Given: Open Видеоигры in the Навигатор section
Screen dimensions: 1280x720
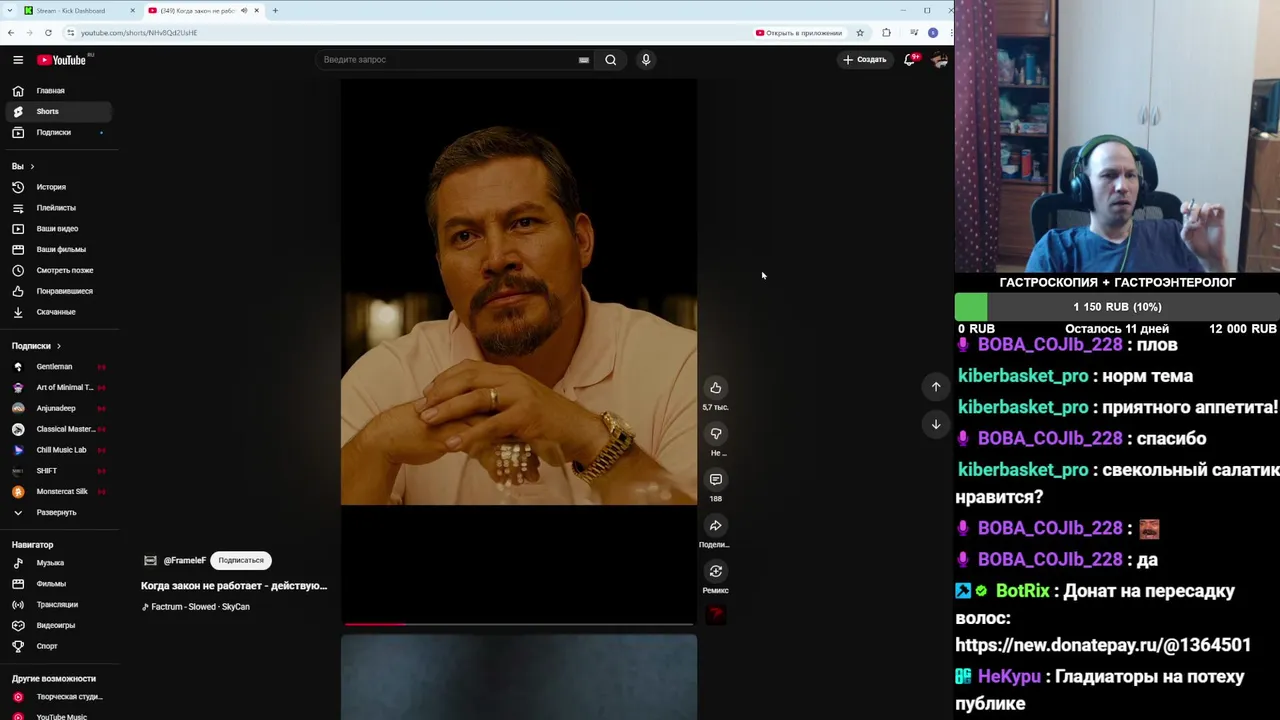Looking at the screenshot, I should click(58, 626).
